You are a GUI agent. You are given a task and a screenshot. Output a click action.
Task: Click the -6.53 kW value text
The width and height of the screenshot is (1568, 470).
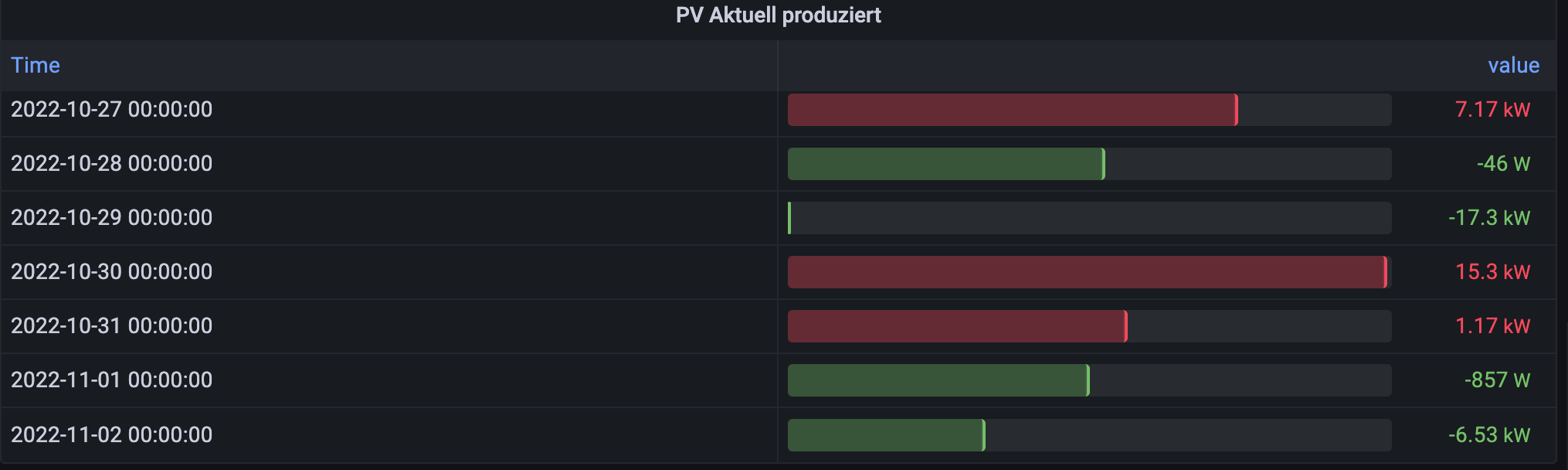pyautogui.click(x=1488, y=435)
